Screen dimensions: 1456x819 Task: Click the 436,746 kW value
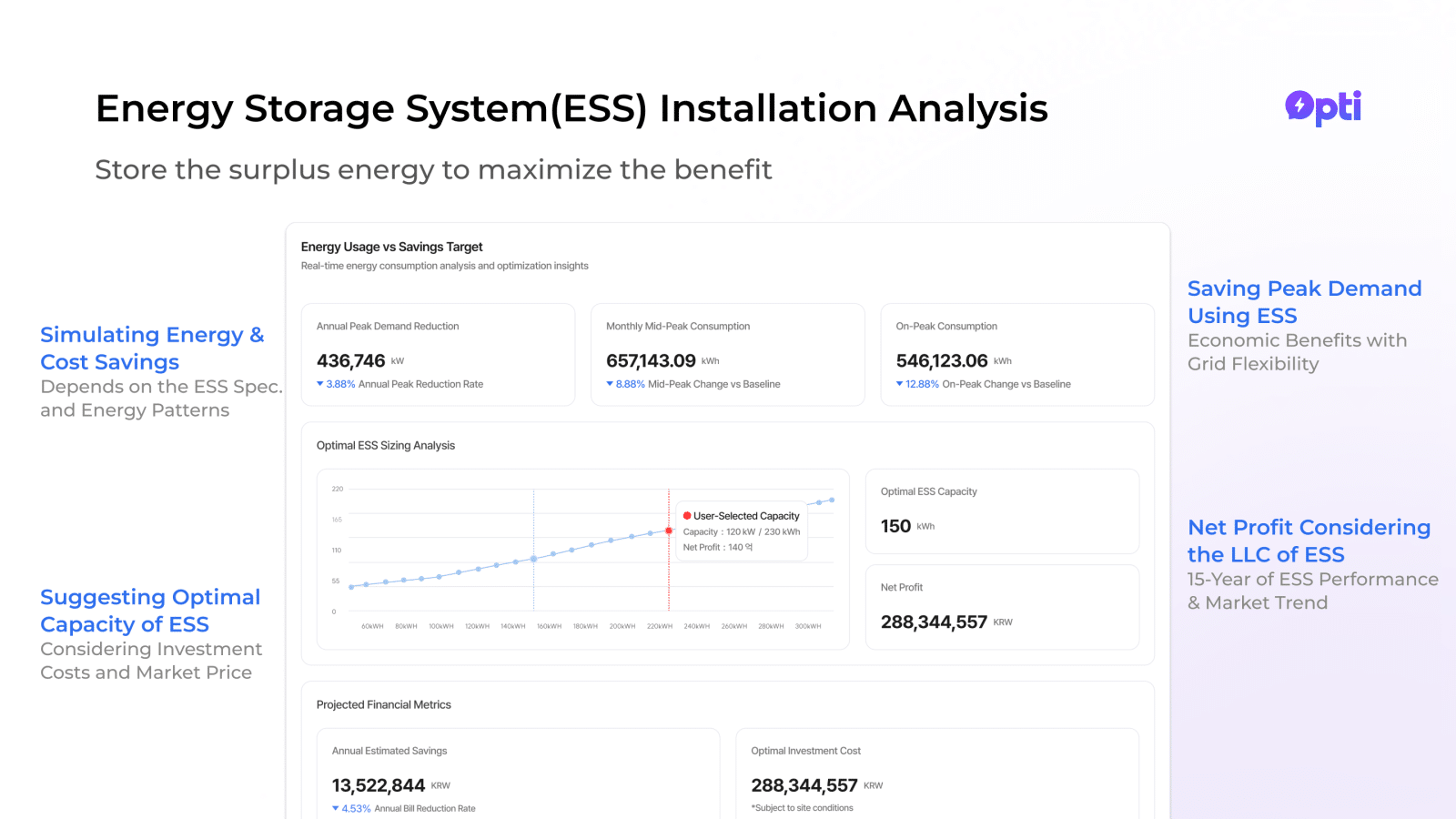point(360,360)
